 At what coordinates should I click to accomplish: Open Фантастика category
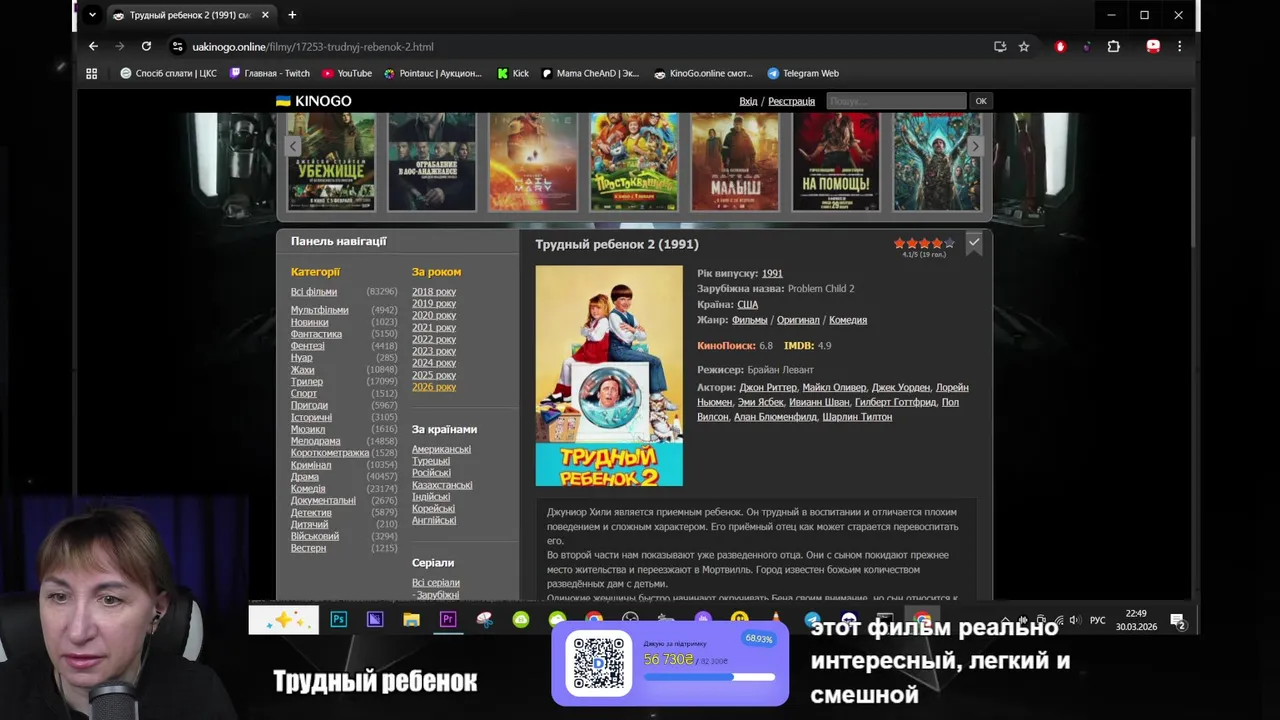tap(316, 334)
